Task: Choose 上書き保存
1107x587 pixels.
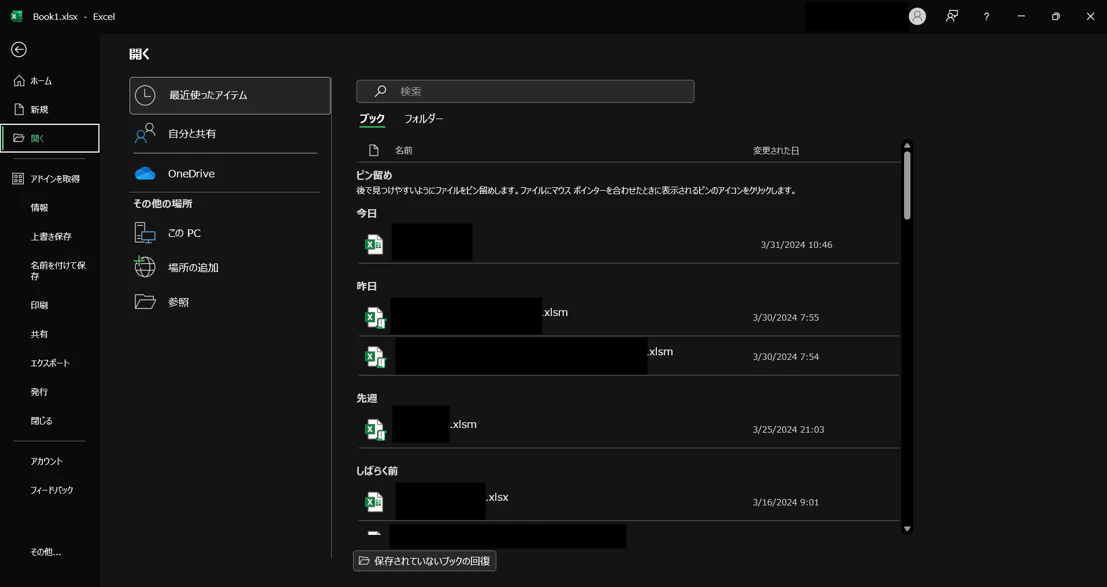Action: [x=51, y=237]
